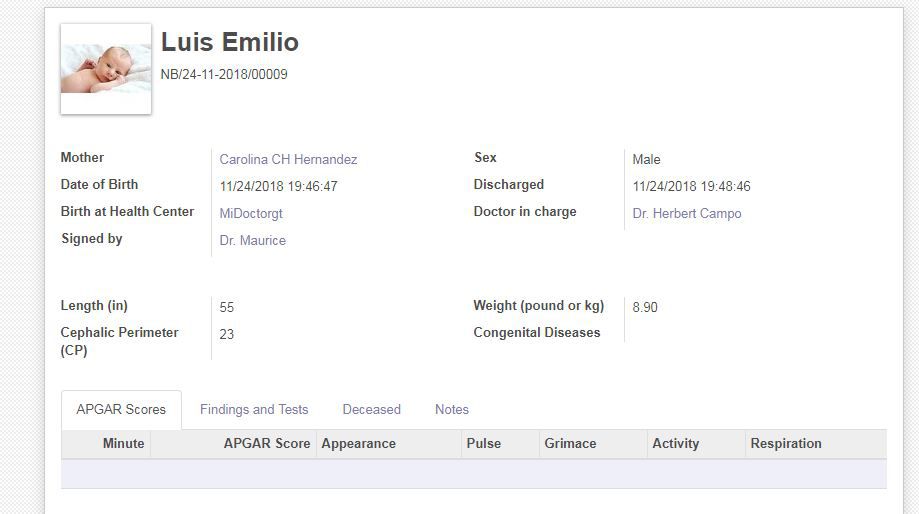Select the Deceased tab
The width and height of the screenshot is (919, 514).
[371, 410]
